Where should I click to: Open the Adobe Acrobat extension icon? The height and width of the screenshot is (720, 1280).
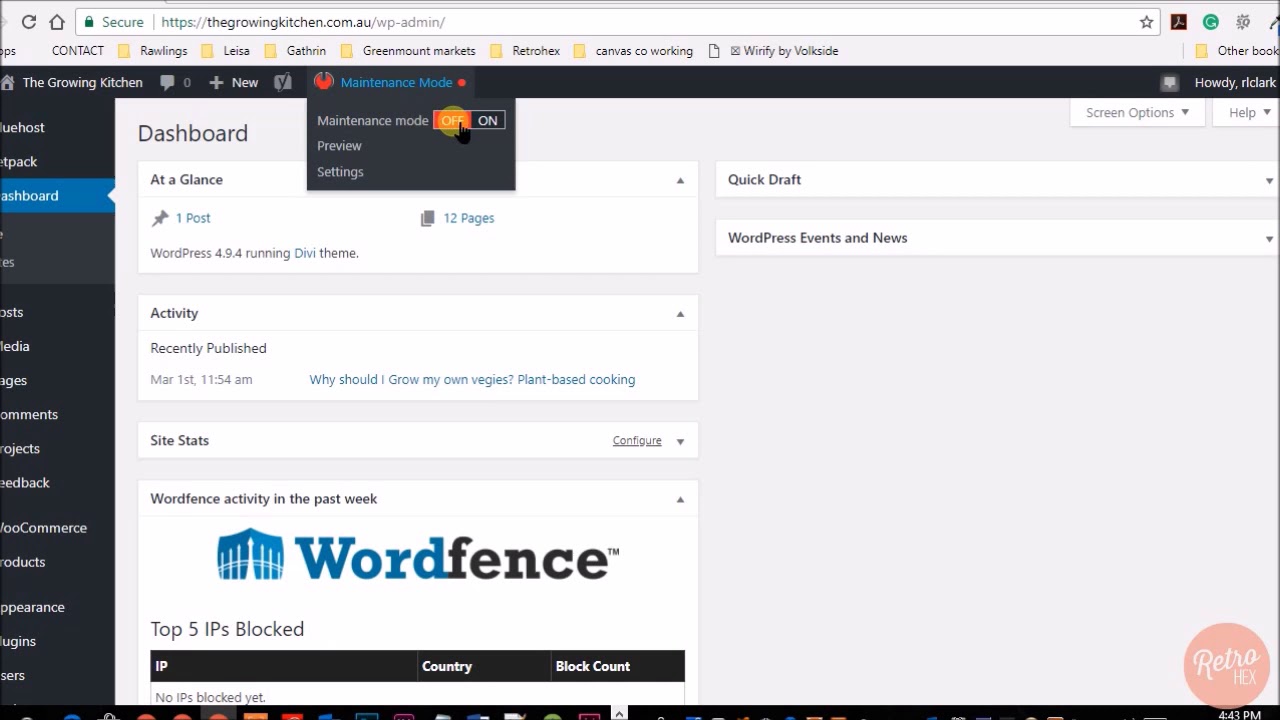[x=1179, y=22]
